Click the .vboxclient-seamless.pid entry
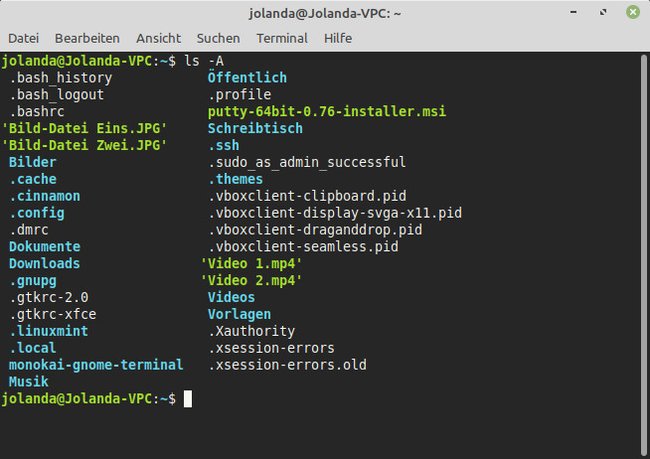 (x=303, y=247)
